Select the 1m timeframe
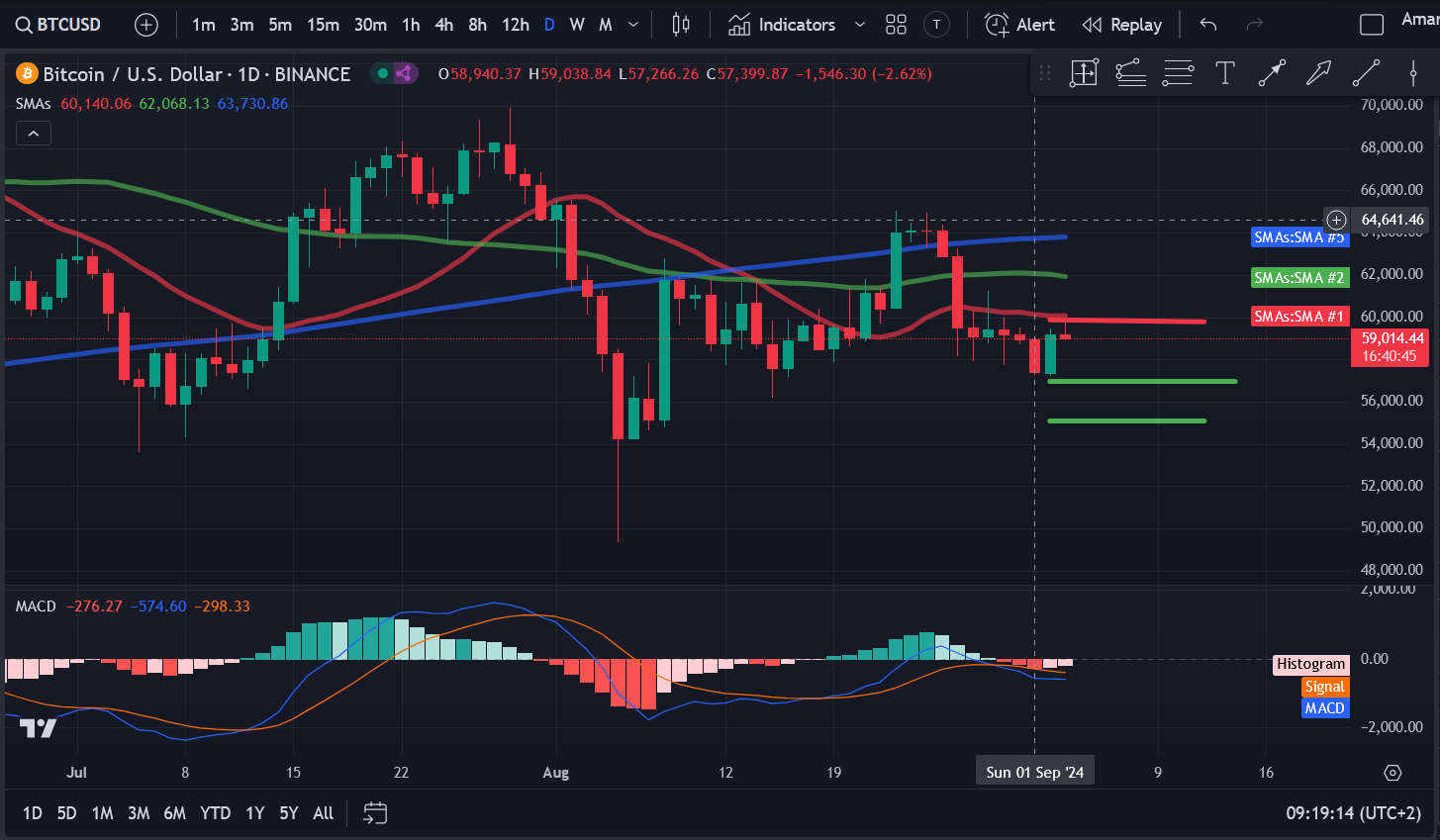The image size is (1440, 840). coord(204,25)
